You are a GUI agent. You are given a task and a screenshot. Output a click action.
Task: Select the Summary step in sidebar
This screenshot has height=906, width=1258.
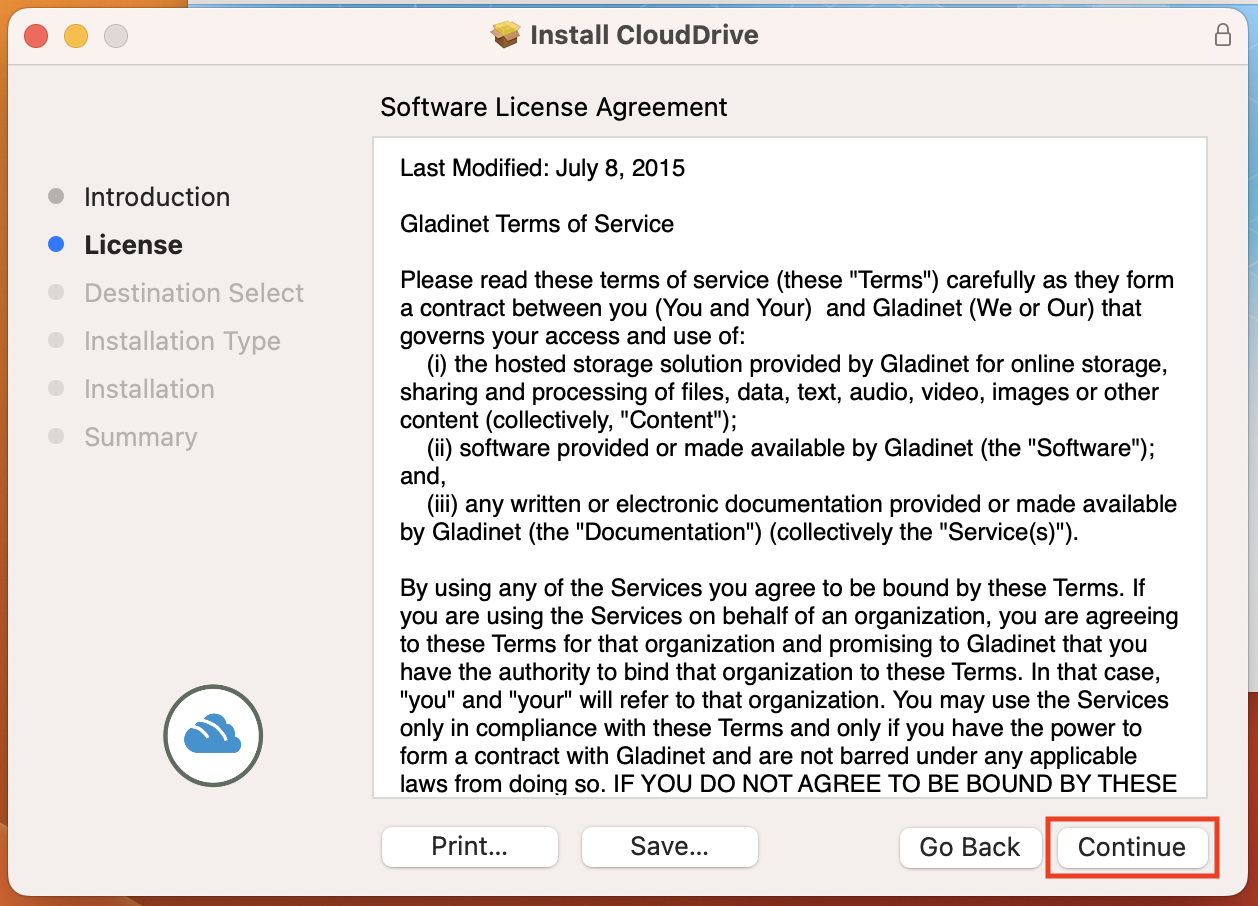click(x=140, y=437)
